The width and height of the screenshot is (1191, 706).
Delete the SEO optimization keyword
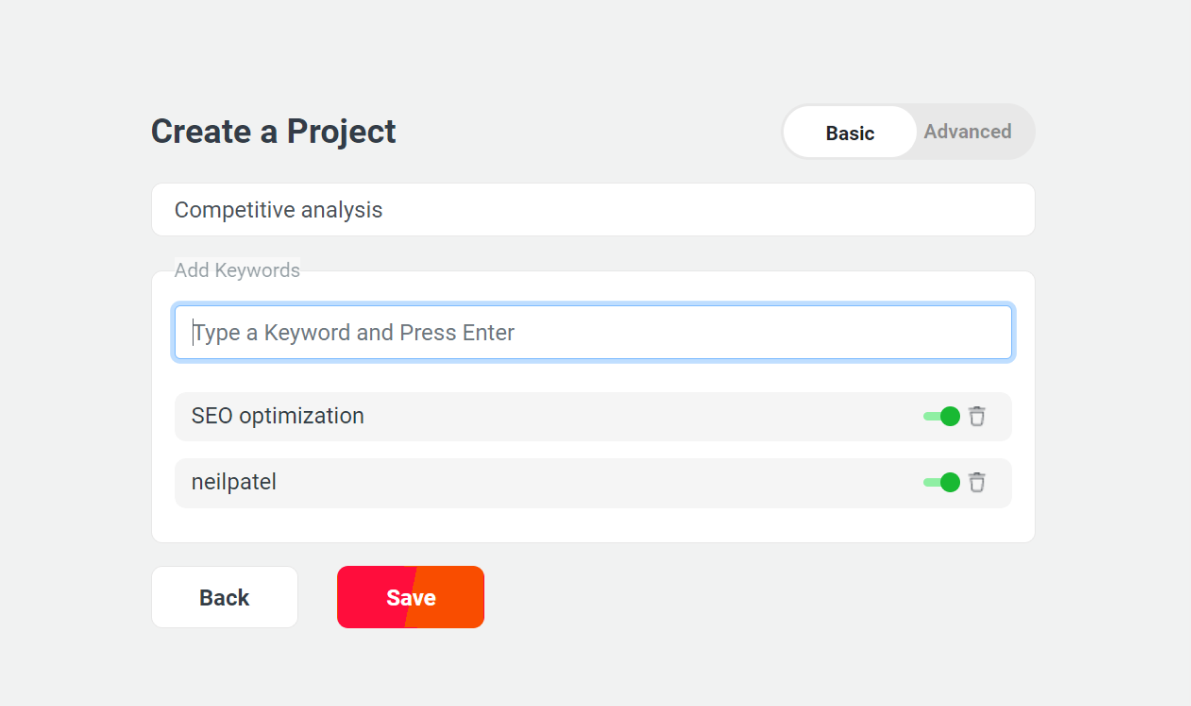point(977,416)
